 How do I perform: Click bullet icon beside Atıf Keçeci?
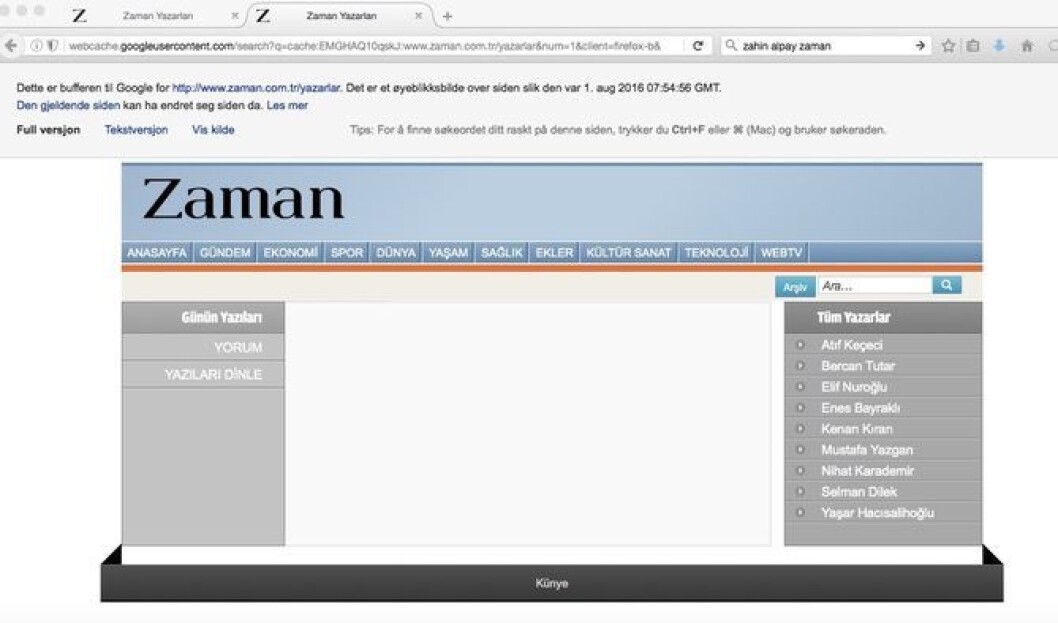800,345
